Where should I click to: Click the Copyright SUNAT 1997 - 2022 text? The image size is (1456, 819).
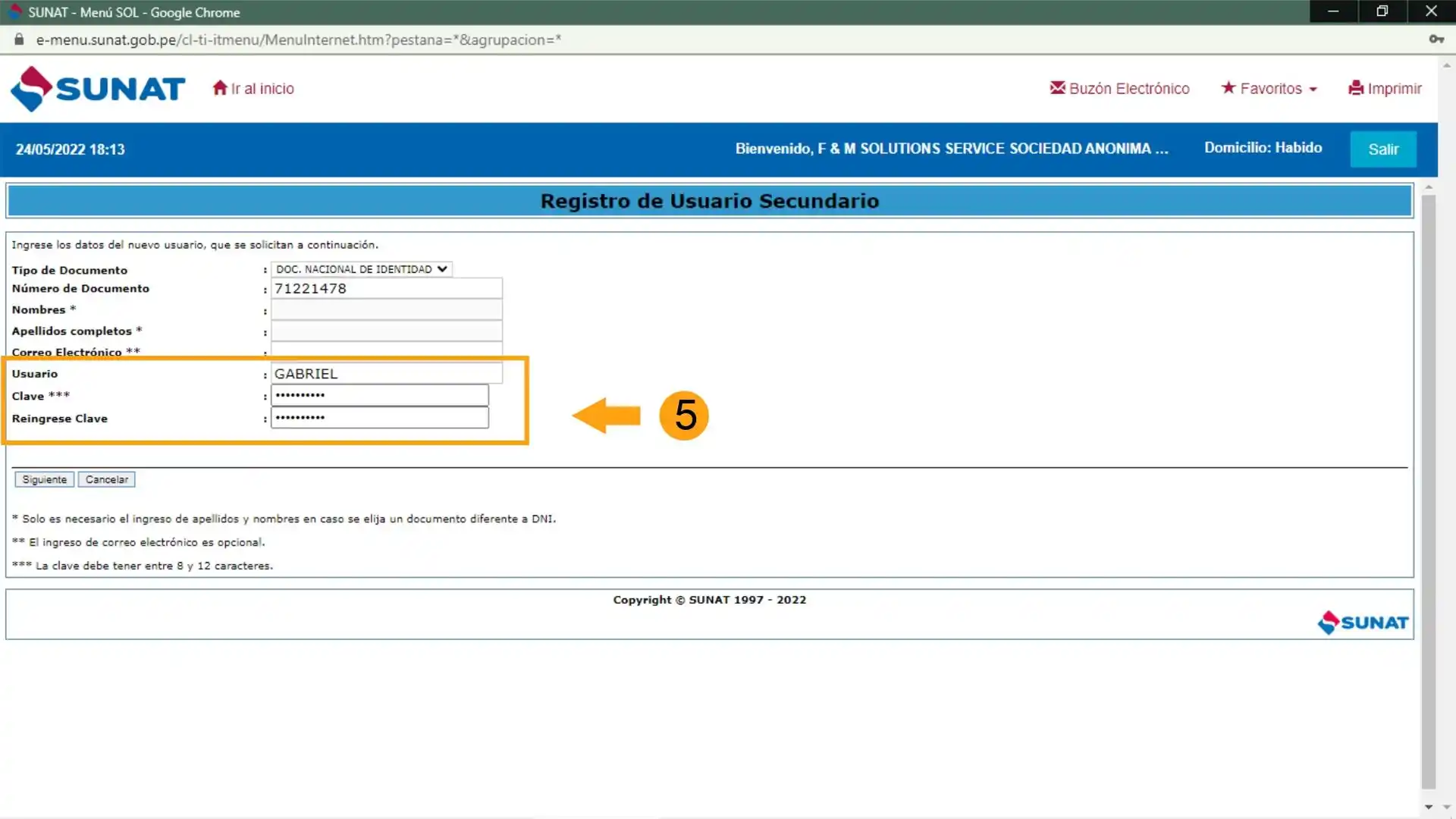click(x=710, y=600)
